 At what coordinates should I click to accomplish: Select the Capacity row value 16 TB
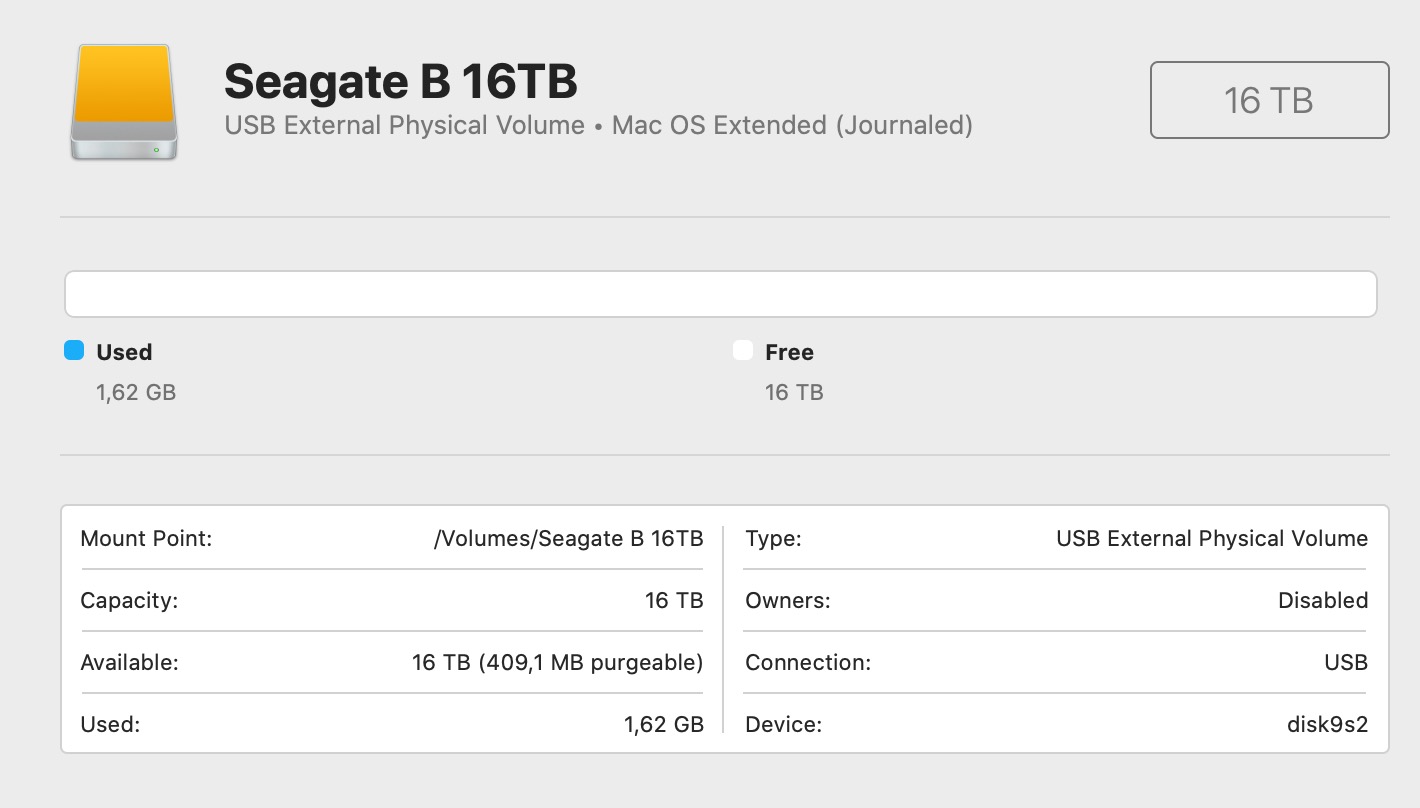coord(674,601)
